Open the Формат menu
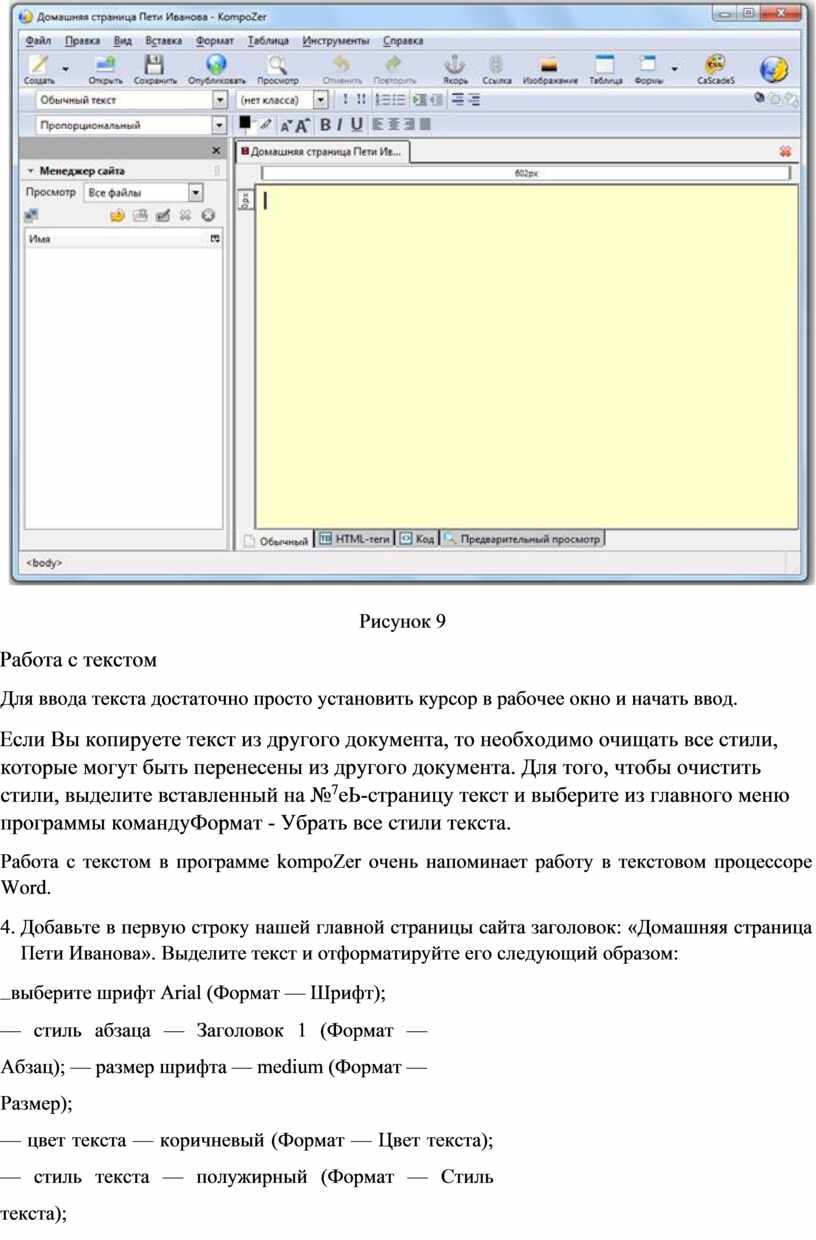This screenshot has width=816, height=1240. point(215,41)
